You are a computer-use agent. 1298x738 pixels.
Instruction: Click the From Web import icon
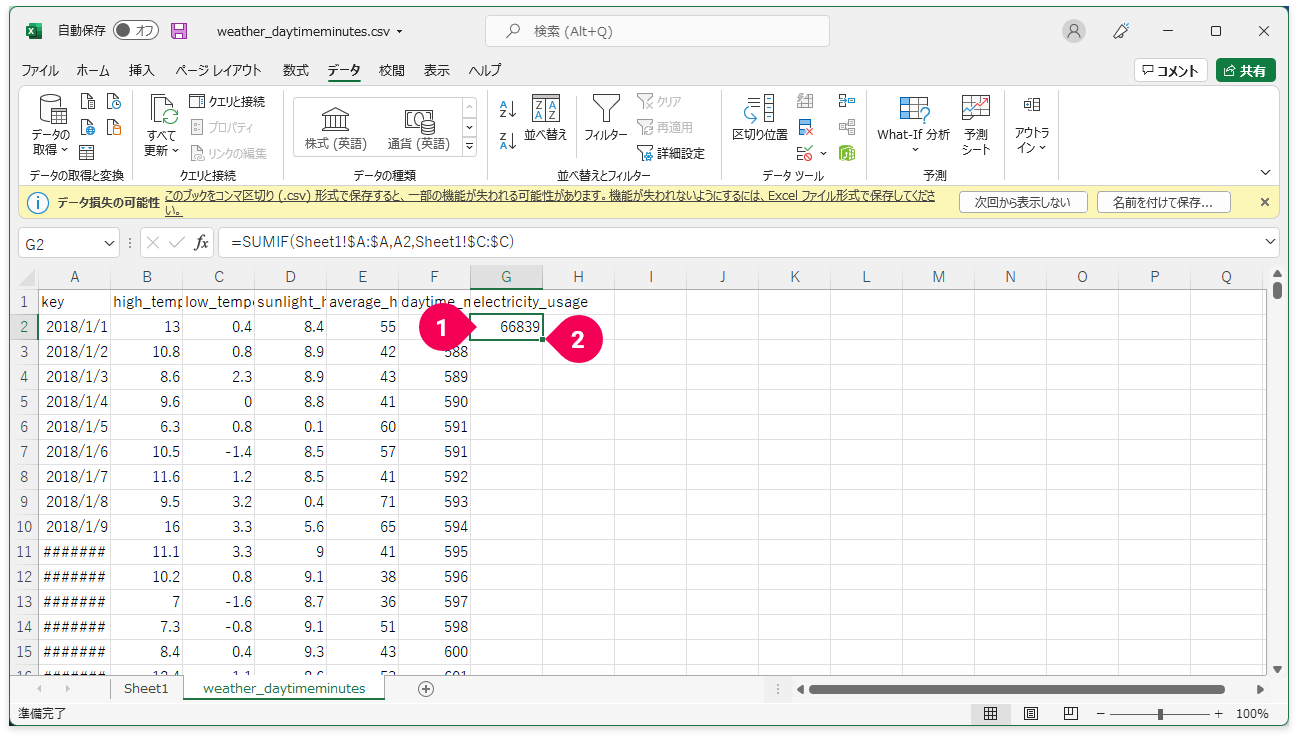87,127
